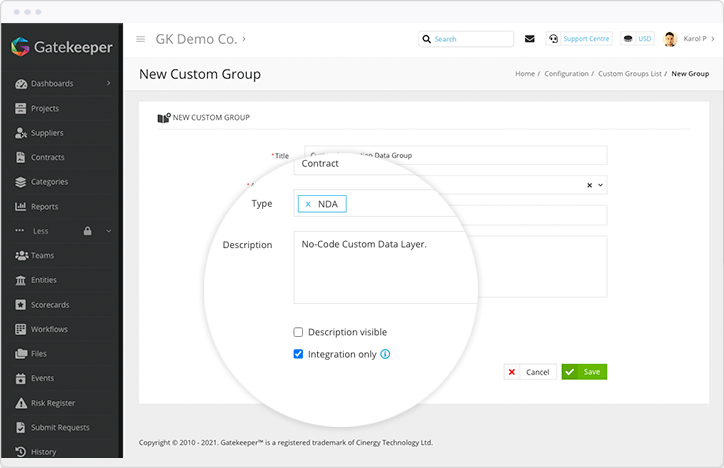The width and height of the screenshot is (724, 468).
Task: Open the Teams sidebar icon
Action: pyautogui.click(x=21, y=255)
